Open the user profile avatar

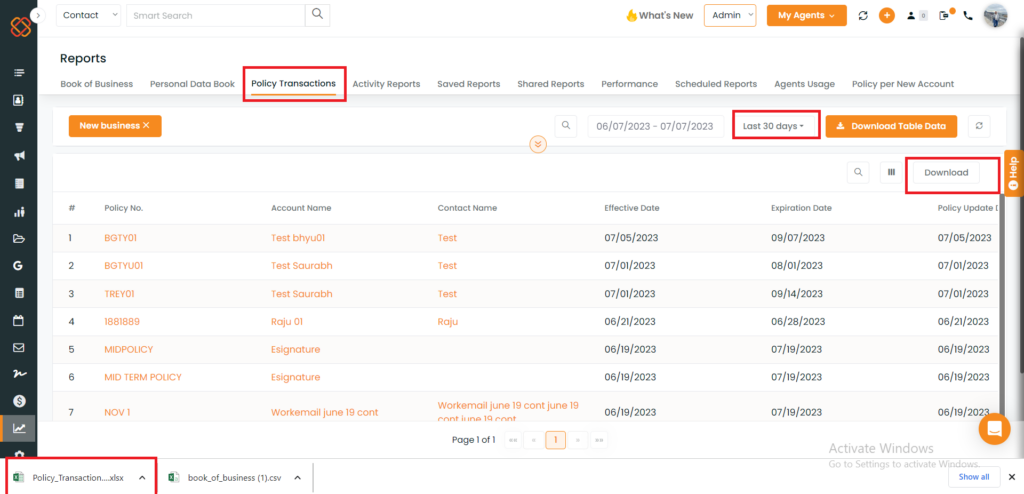995,15
